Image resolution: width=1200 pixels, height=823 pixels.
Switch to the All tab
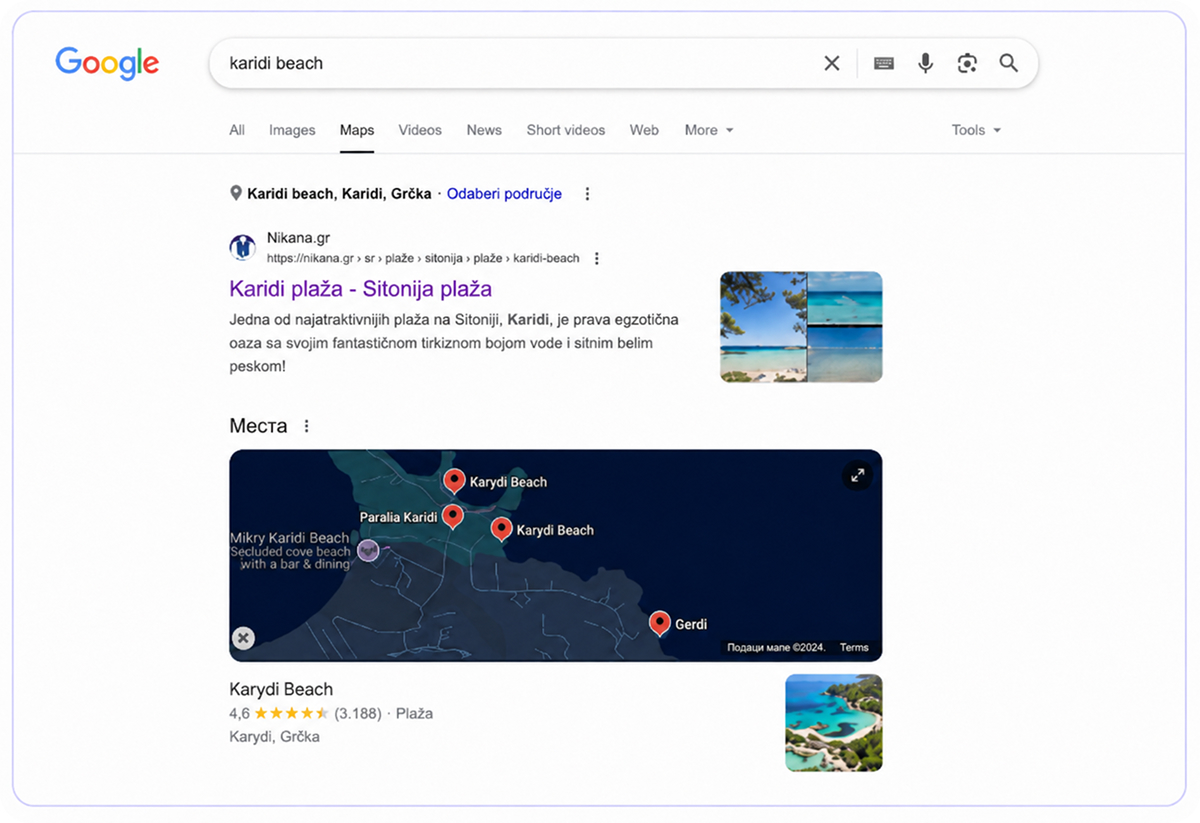click(x=237, y=130)
